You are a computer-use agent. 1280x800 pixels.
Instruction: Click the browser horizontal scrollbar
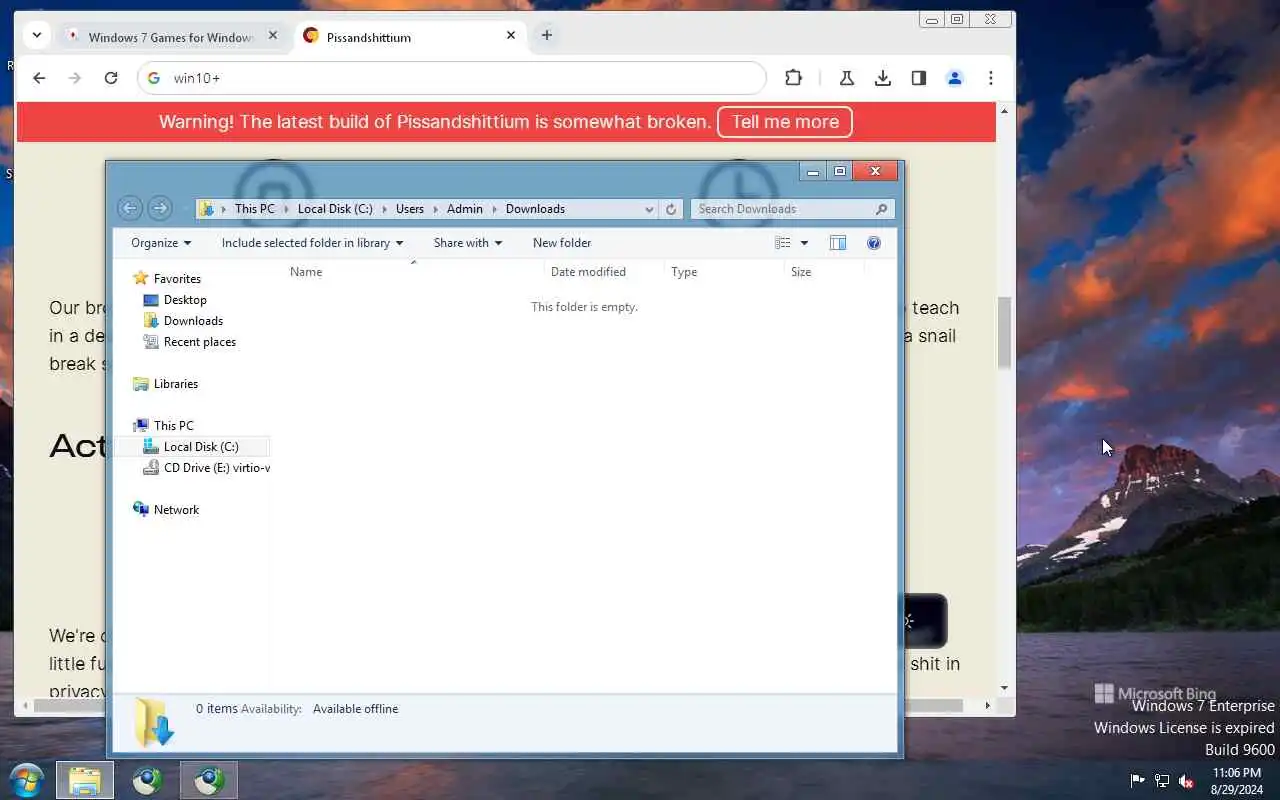click(498, 705)
